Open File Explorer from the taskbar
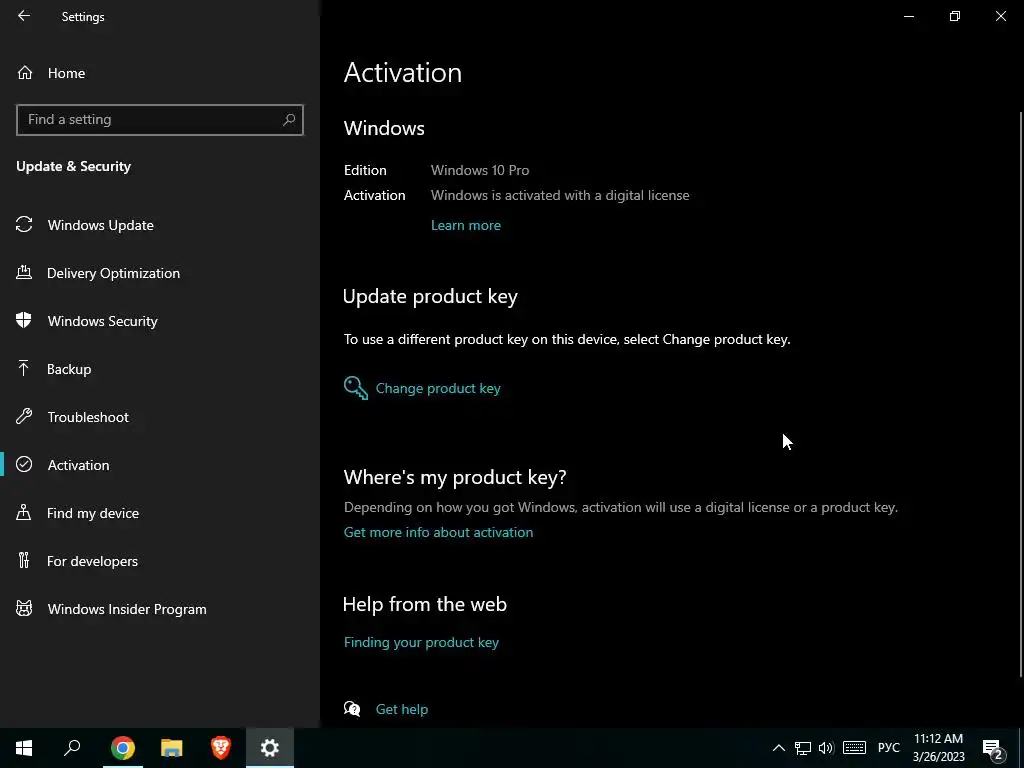This screenshot has width=1024, height=768. point(172,748)
